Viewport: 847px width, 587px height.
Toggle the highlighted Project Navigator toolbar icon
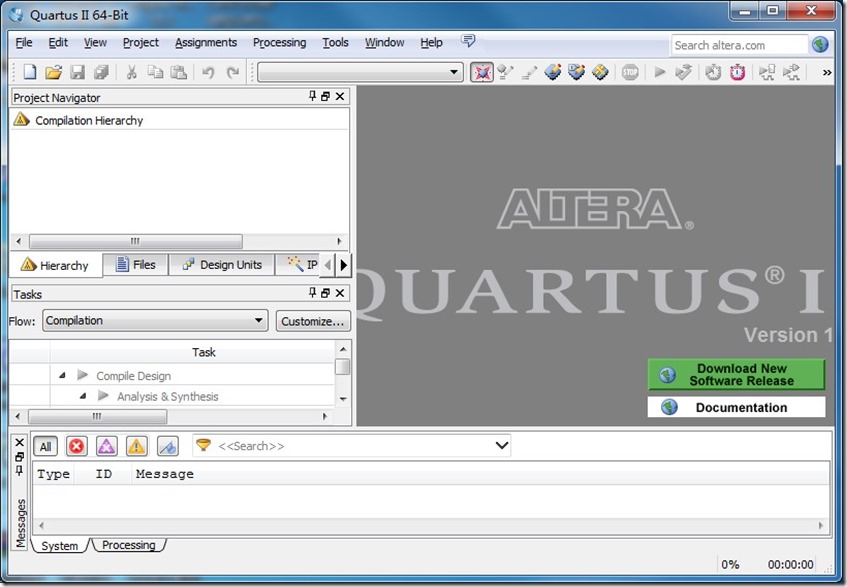pos(482,72)
